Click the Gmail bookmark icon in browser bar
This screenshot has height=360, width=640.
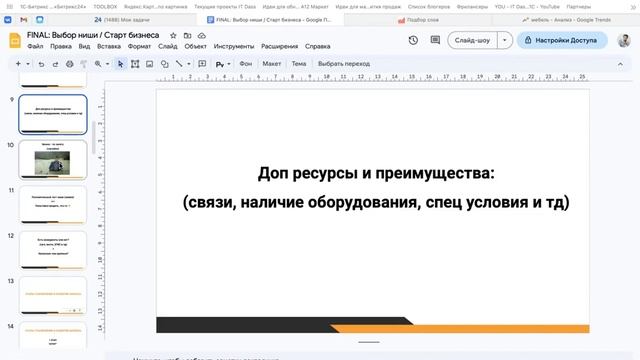24,20
